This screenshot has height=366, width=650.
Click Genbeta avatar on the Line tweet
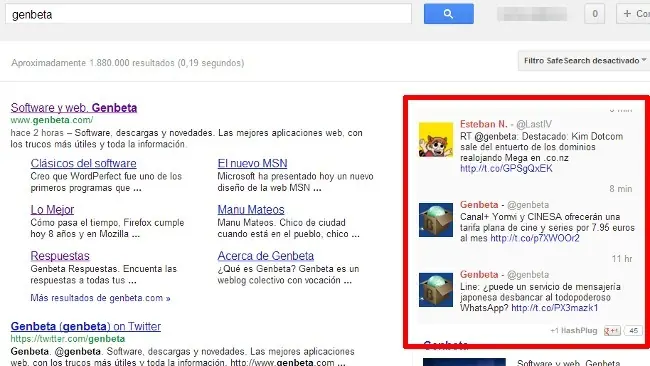(436, 290)
